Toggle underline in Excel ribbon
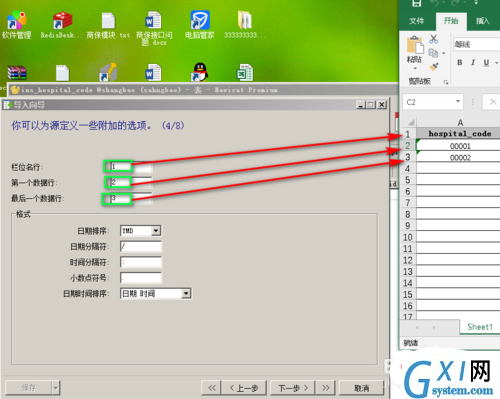 pos(486,63)
